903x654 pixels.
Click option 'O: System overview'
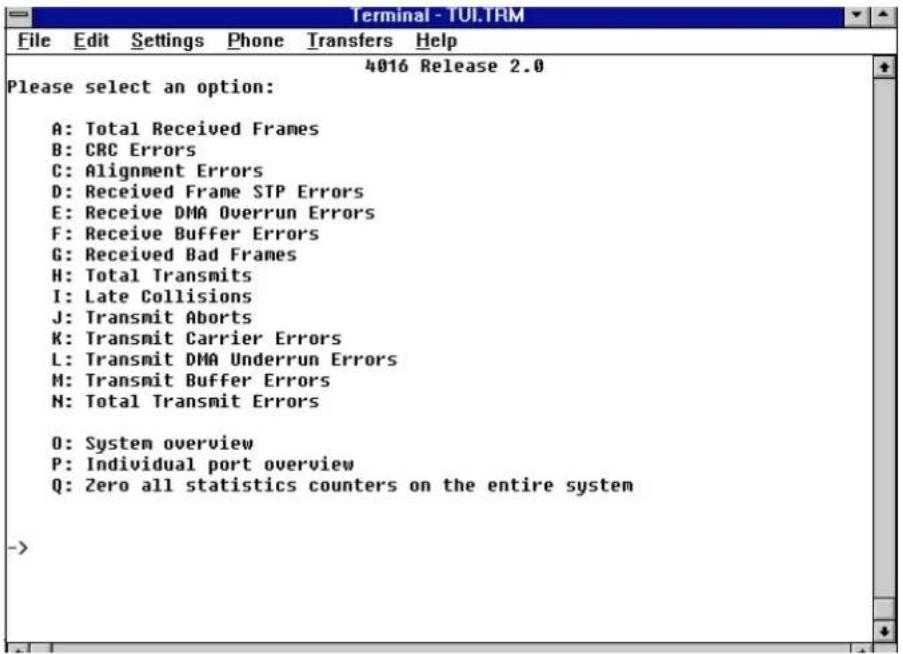[152, 443]
